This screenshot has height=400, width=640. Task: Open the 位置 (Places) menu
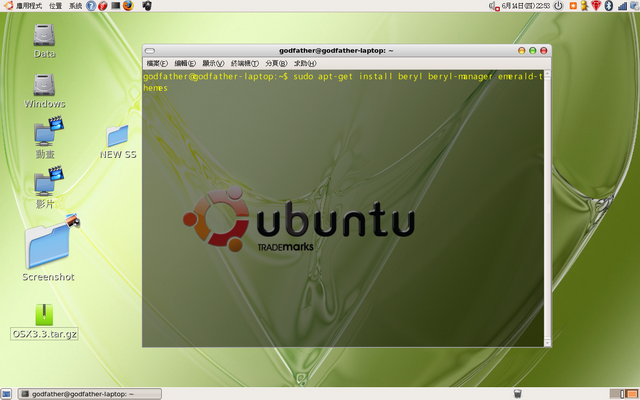coord(56,6)
